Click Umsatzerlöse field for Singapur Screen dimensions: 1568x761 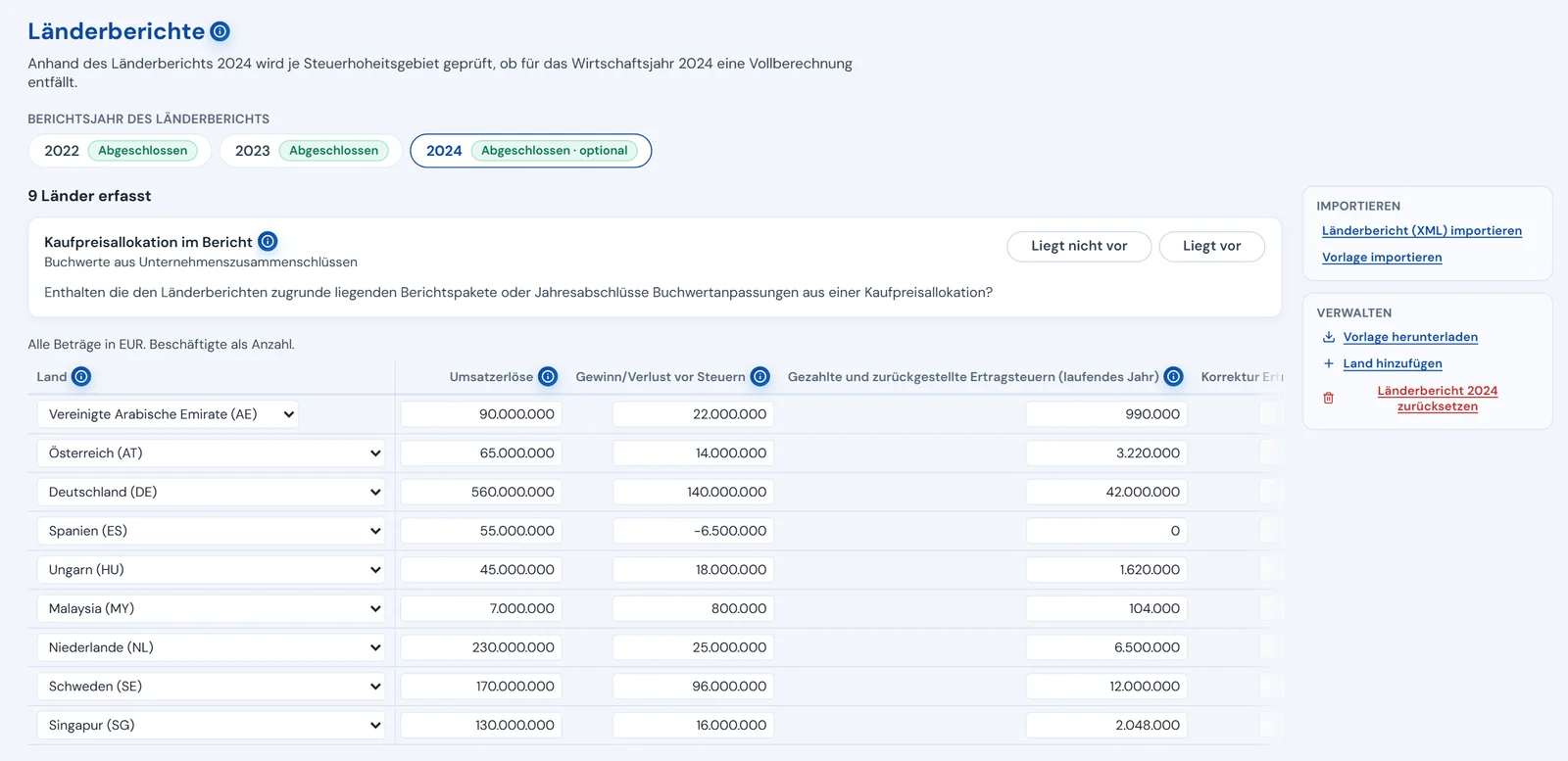pyautogui.click(x=481, y=725)
